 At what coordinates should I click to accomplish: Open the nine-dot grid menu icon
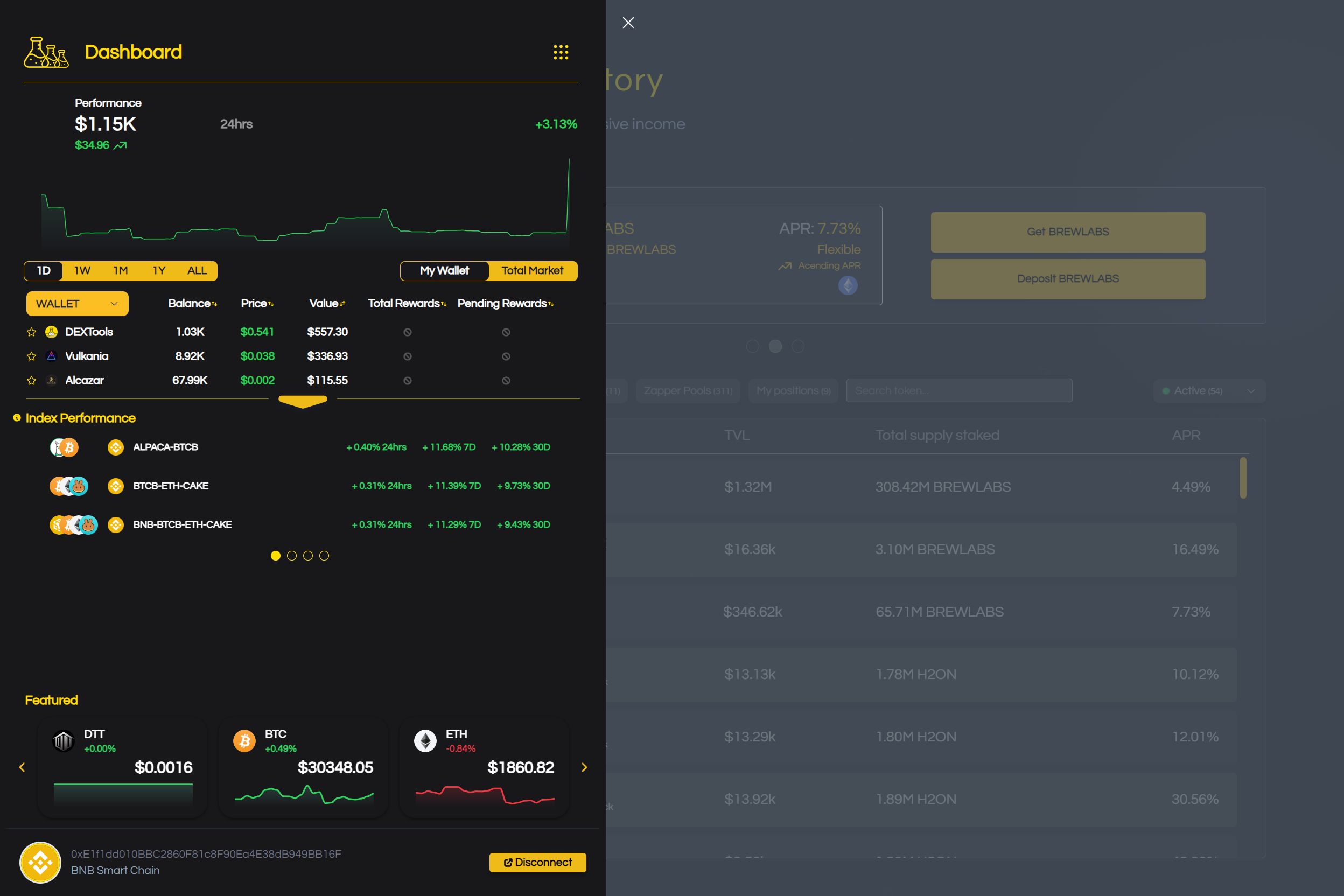pyautogui.click(x=561, y=53)
